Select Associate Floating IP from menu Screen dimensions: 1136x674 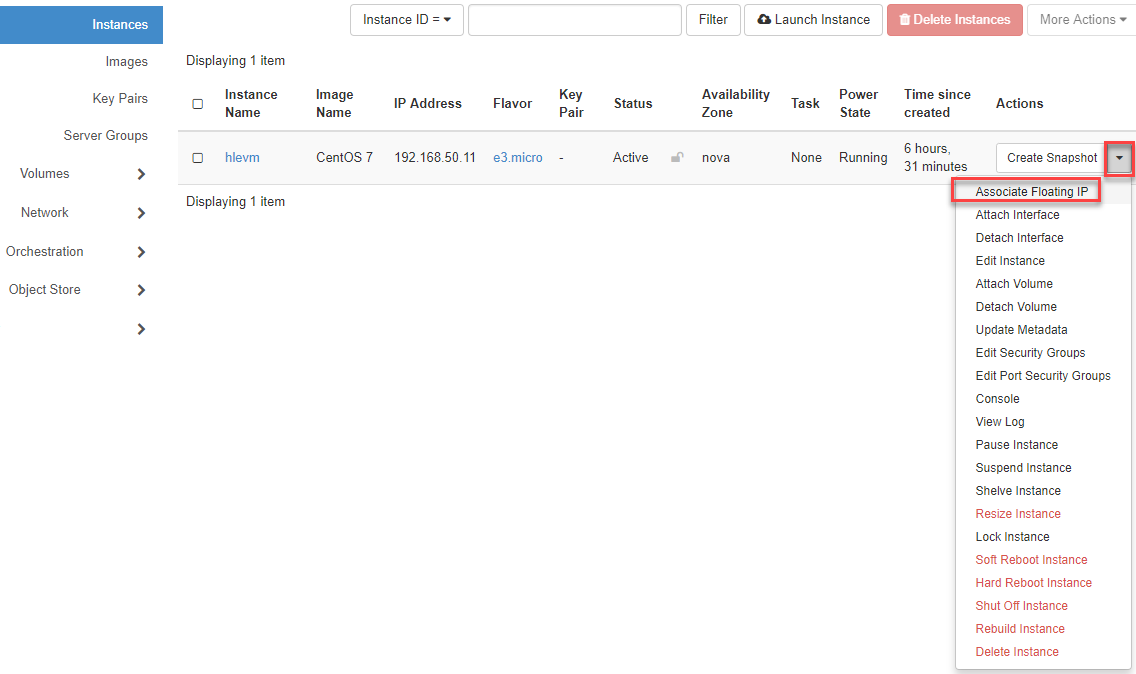pos(1031,192)
